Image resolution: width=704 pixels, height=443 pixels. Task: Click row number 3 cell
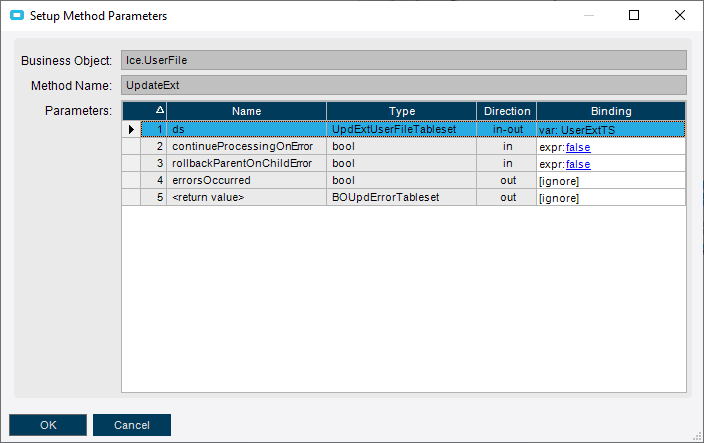click(154, 163)
